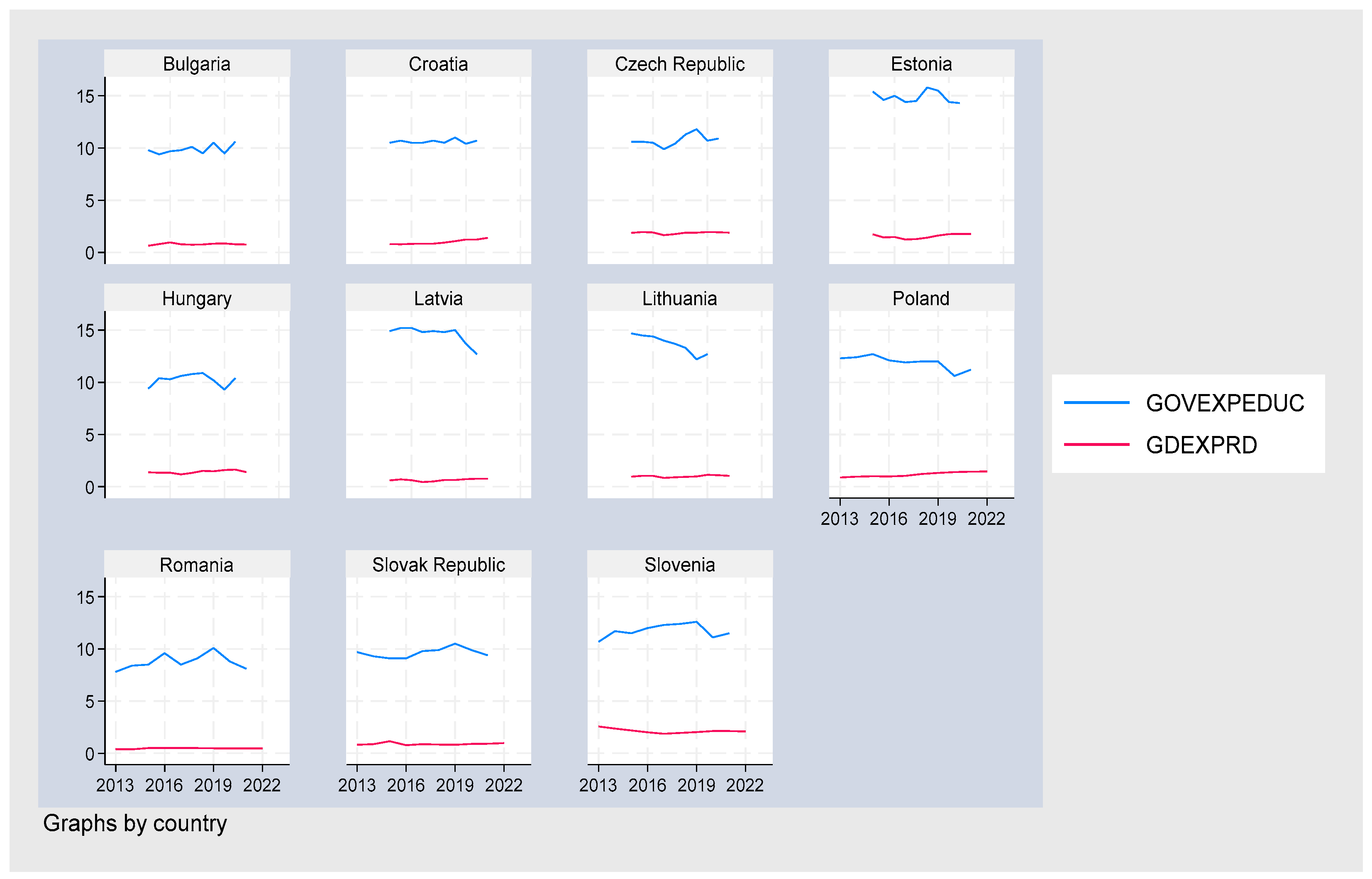Click the 2016 axis label under Romania
The width and height of the screenshot is (1372, 879).
click(164, 786)
